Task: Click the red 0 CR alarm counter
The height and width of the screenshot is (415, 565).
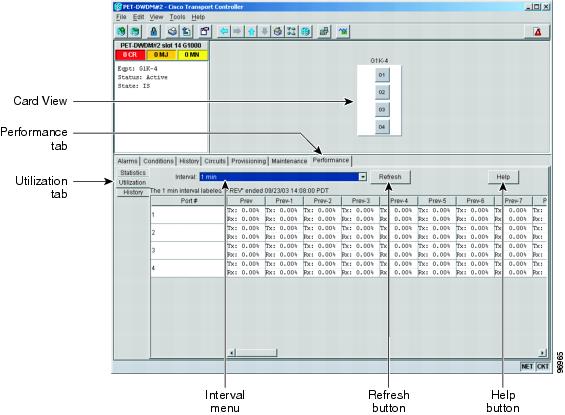Action: click(x=130, y=55)
